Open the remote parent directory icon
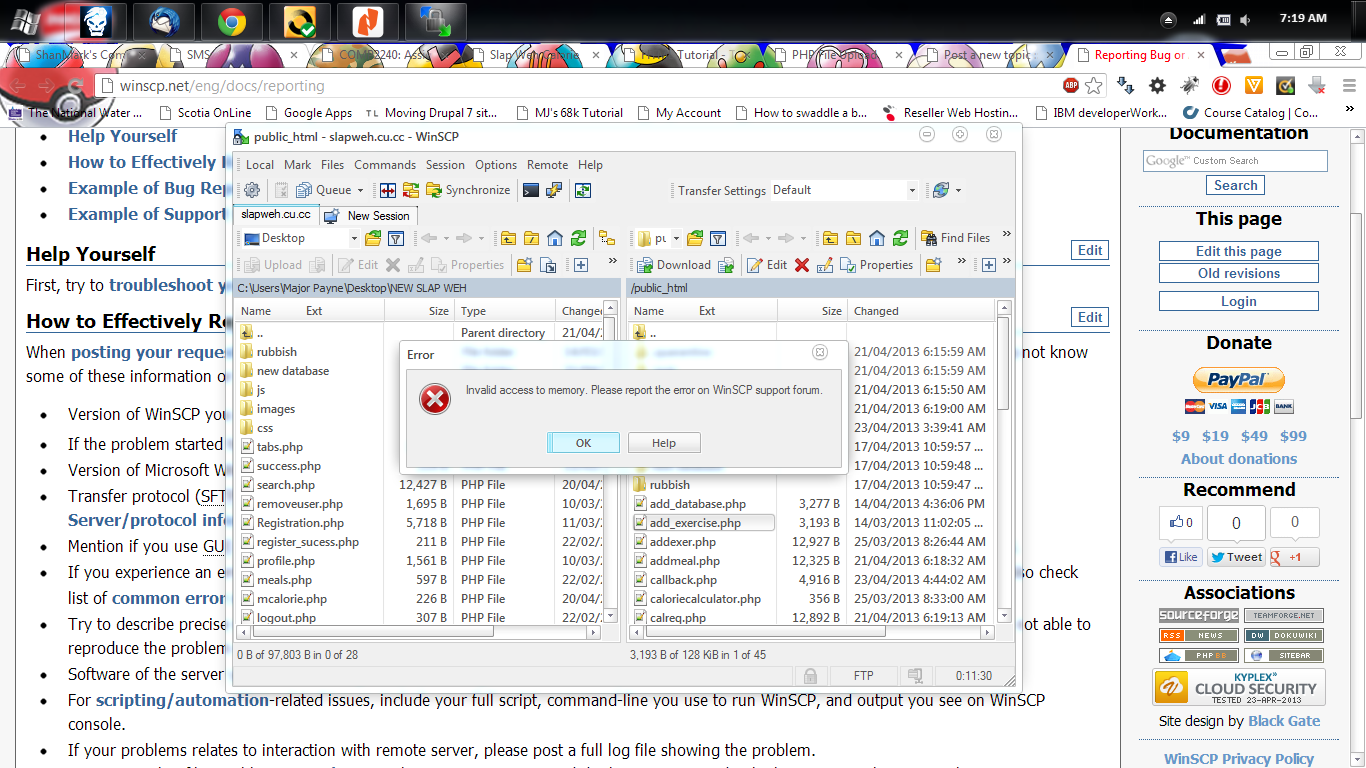The width and height of the screenshot is (1366, 768). [828, 237]
